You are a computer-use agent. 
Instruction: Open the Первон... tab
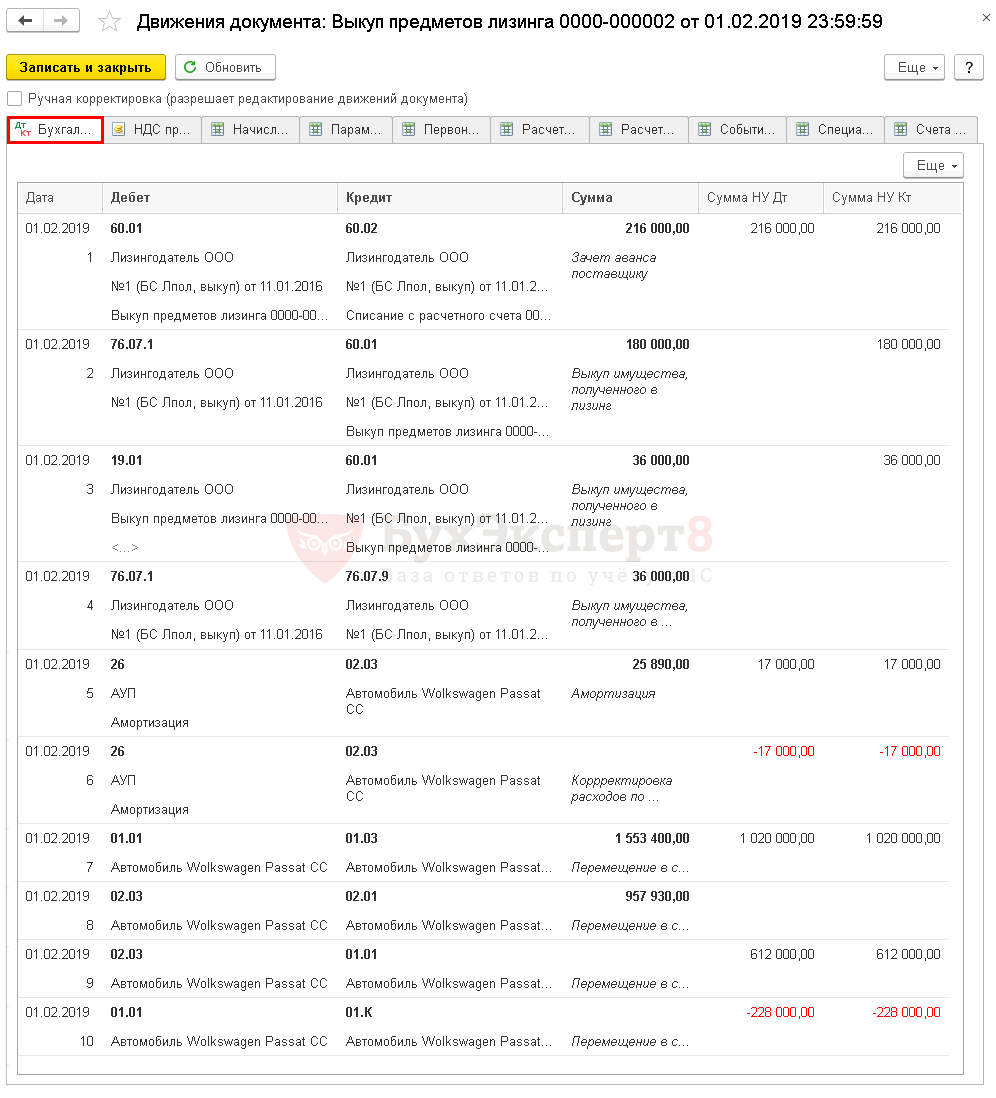[x=441, y=130]
